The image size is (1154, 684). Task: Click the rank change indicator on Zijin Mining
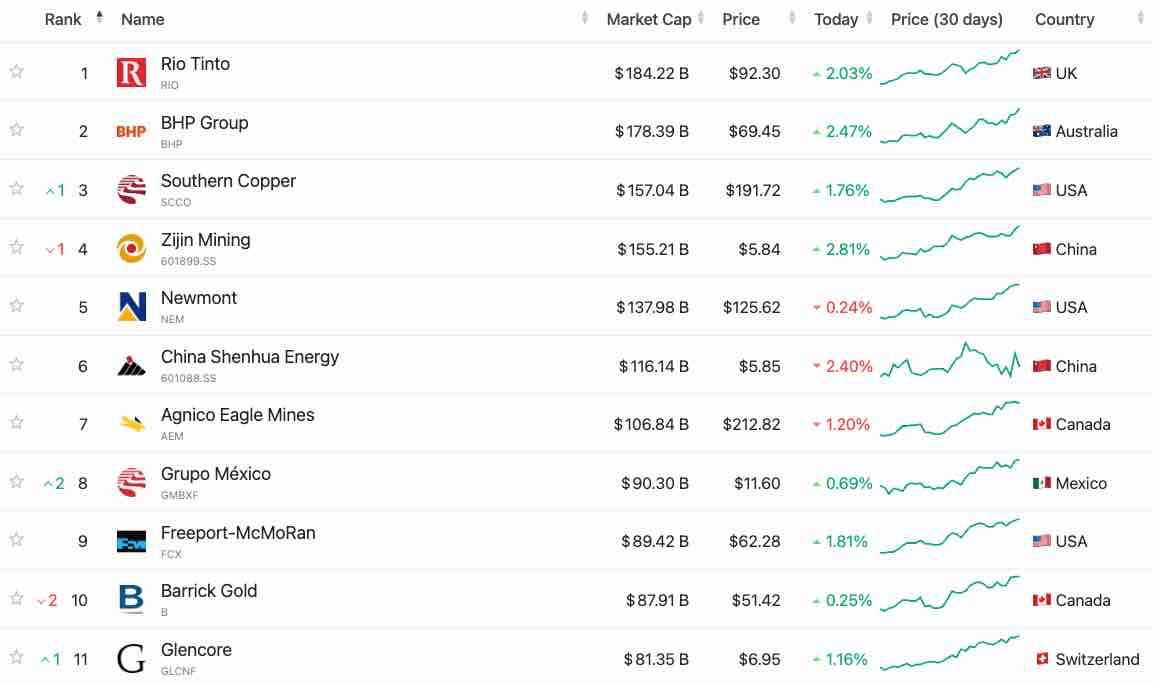coord(53,248)
